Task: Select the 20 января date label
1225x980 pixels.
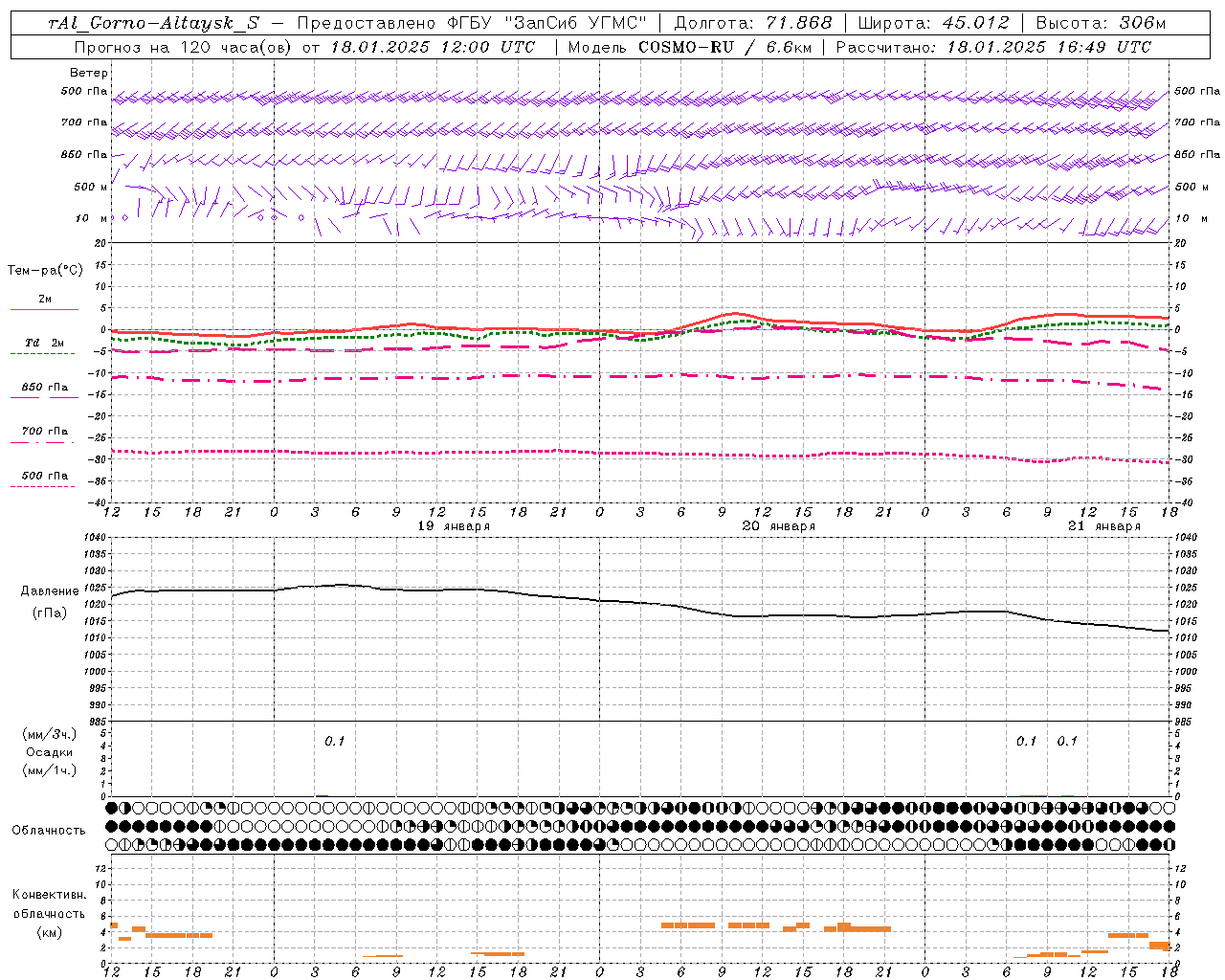Action: 779,526
